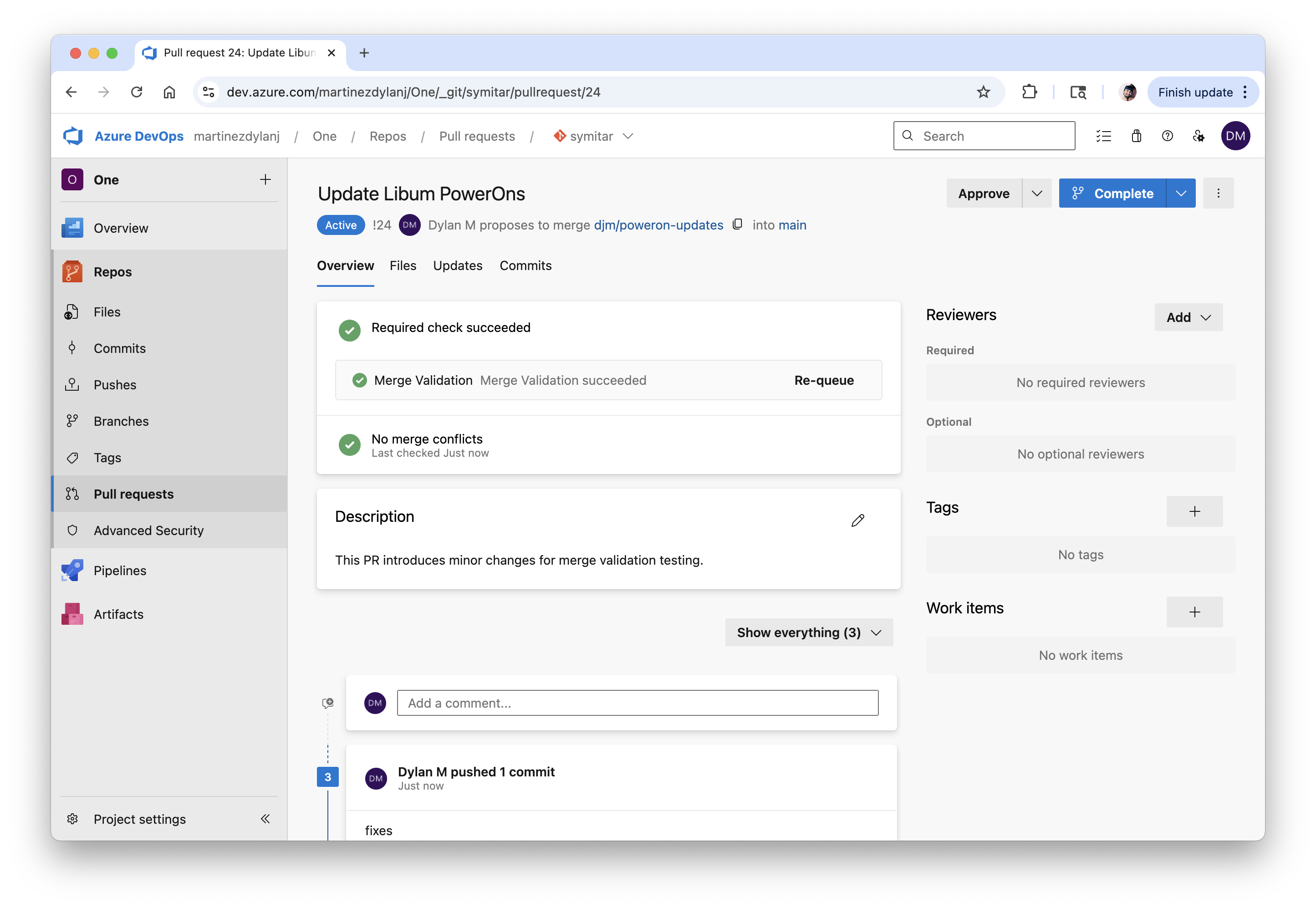Open browser extensions puzzle icon
1316x908 pixels.
tap(1029, 92)
